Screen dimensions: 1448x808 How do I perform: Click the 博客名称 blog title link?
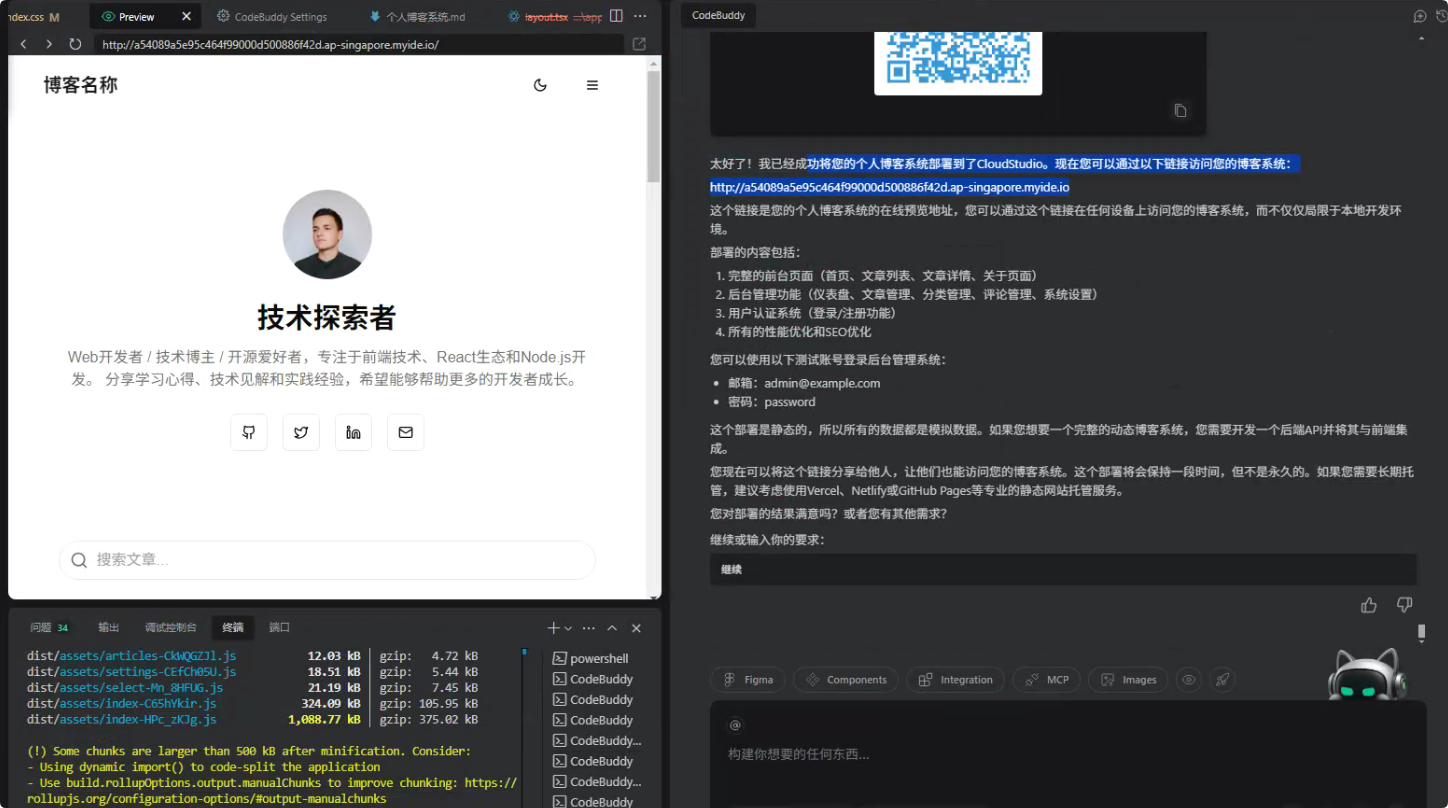[x=80, y=85]
